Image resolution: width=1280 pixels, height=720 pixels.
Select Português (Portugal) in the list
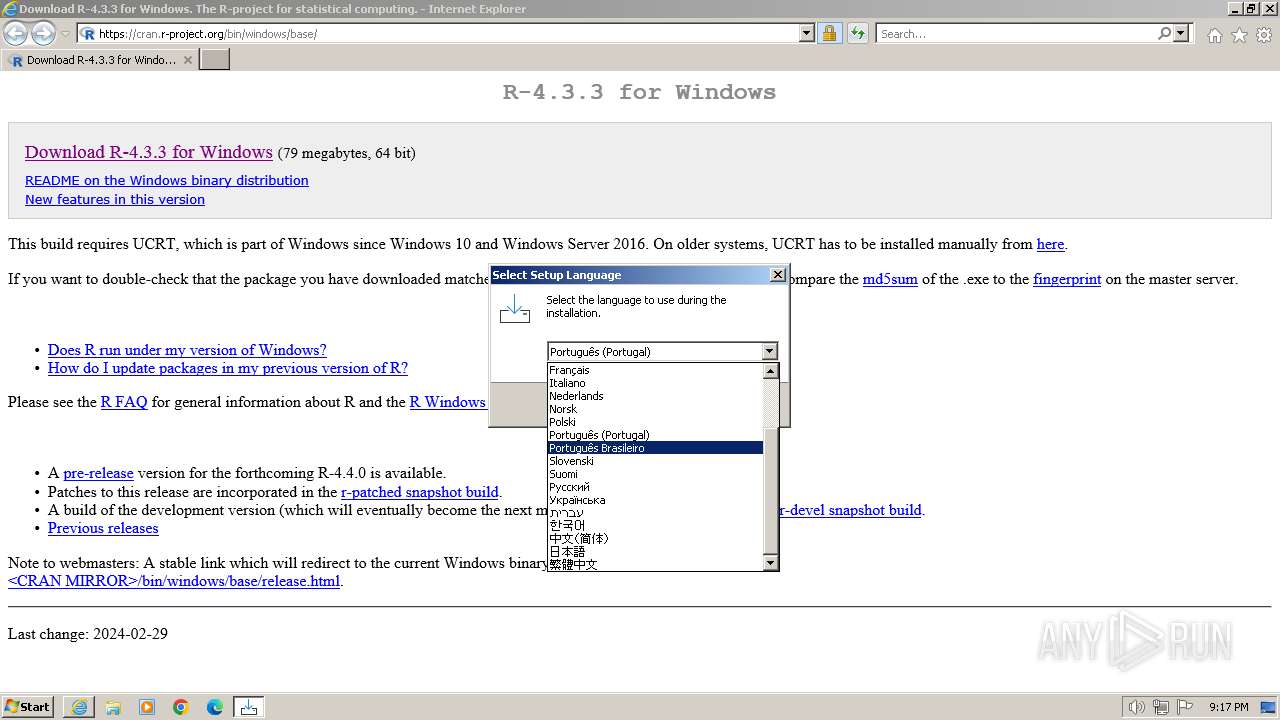tap(655, 435)
